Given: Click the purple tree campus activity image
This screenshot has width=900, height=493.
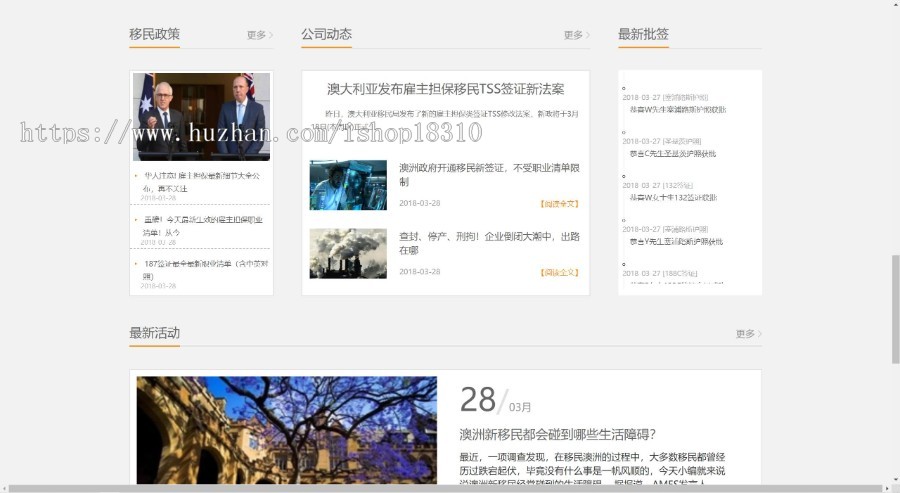Looking at the screenshot, I should pos(286,430).
